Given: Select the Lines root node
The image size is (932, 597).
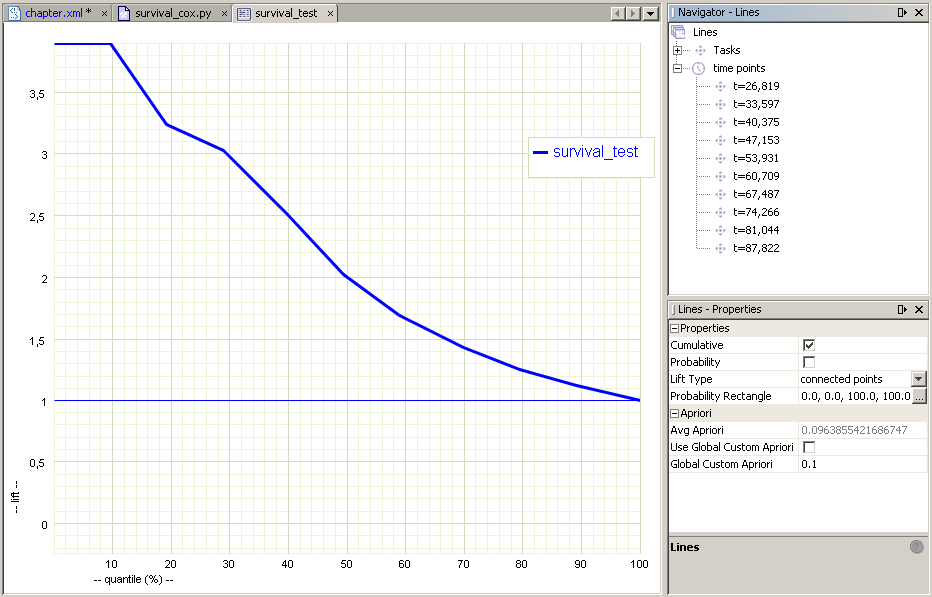Looking at the screenshot, I should [x=705, y=32].
